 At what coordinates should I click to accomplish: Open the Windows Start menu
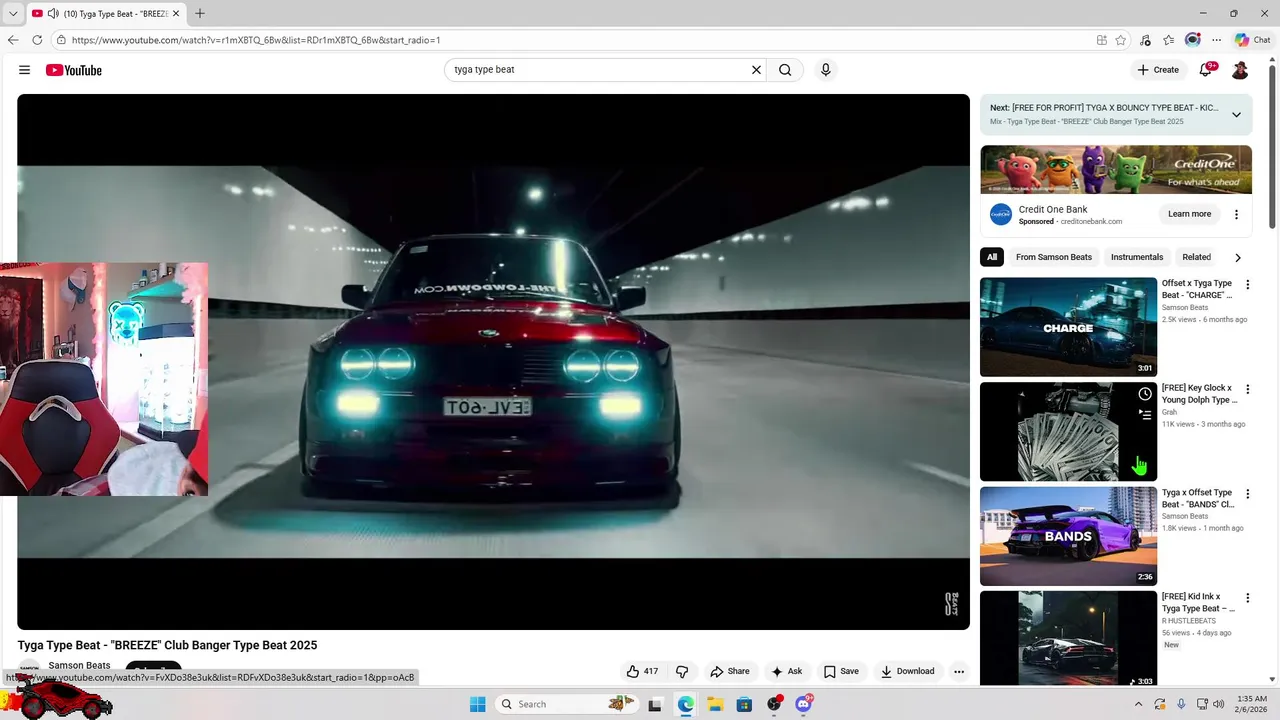478,704
